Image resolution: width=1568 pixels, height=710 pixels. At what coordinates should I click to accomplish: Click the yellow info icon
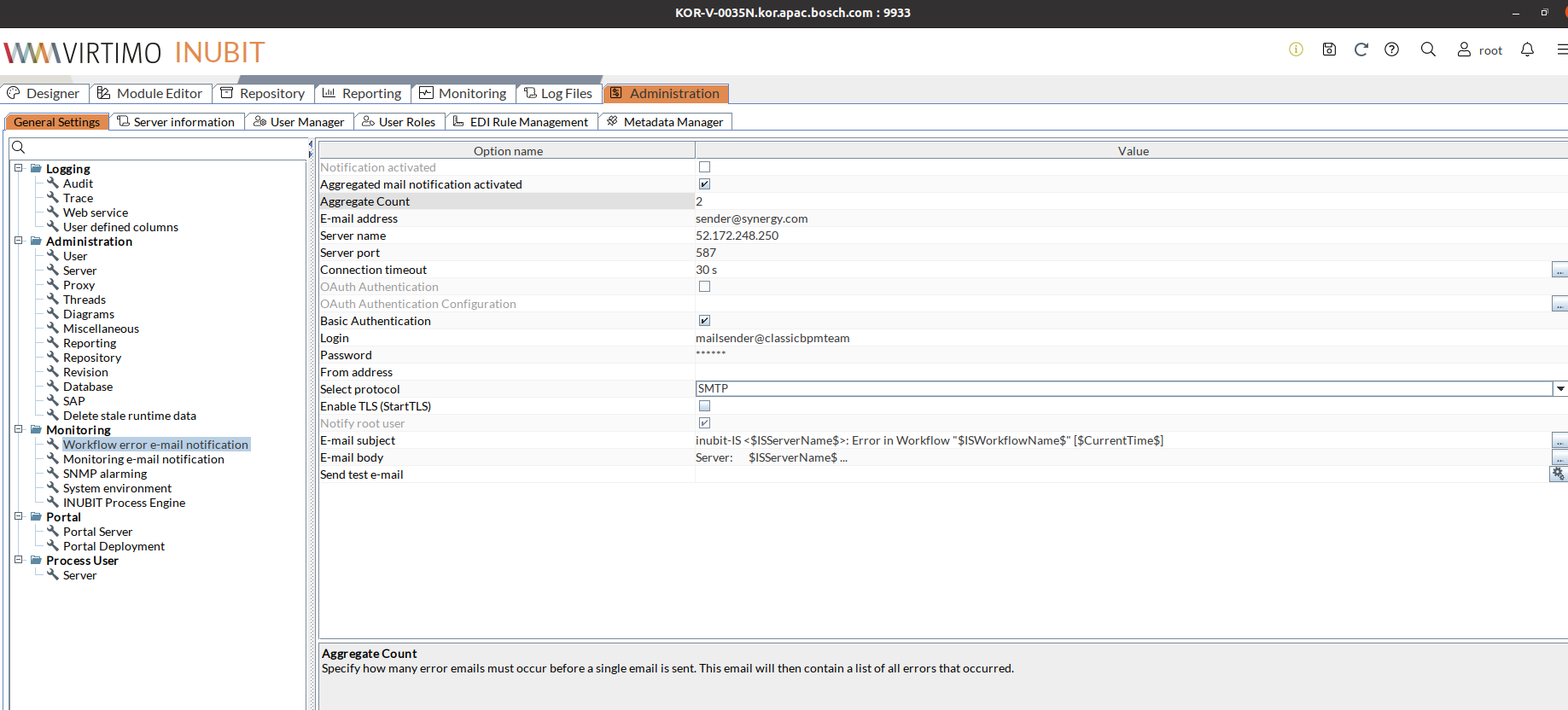click(x=1296, y=49)
